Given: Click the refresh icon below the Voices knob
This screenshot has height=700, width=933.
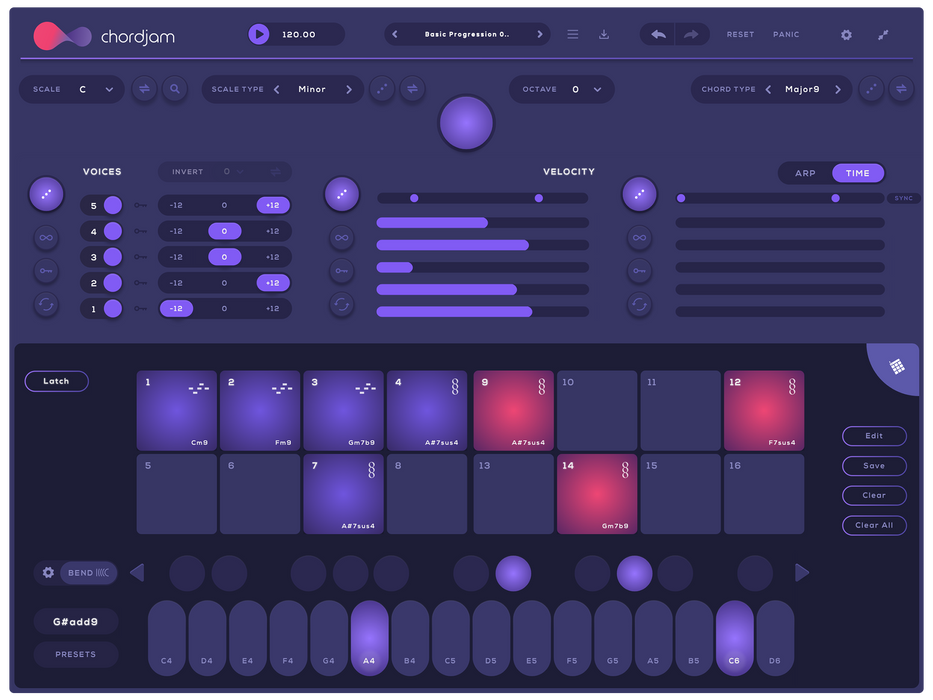Looking at the screenshot, I should pos(46,305).
